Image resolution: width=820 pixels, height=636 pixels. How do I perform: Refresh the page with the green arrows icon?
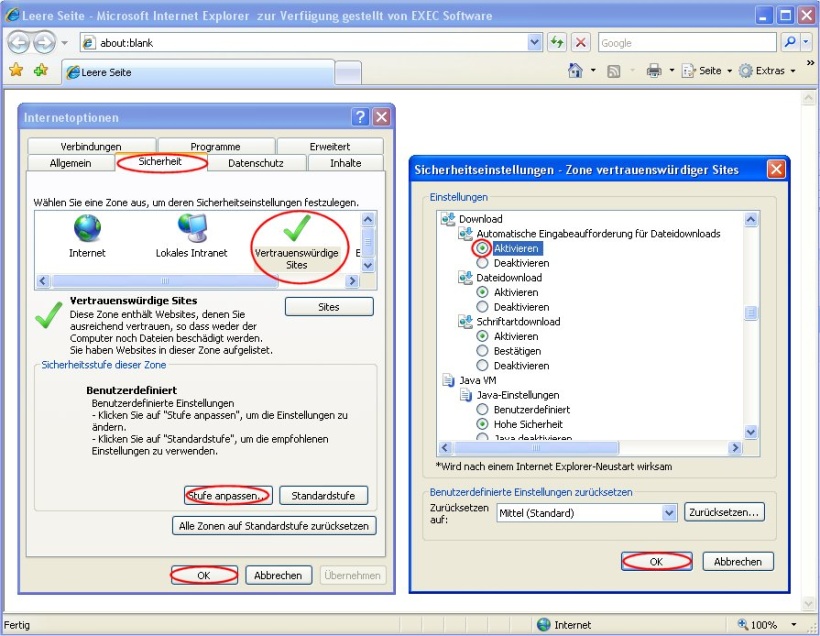pos(557,42)
